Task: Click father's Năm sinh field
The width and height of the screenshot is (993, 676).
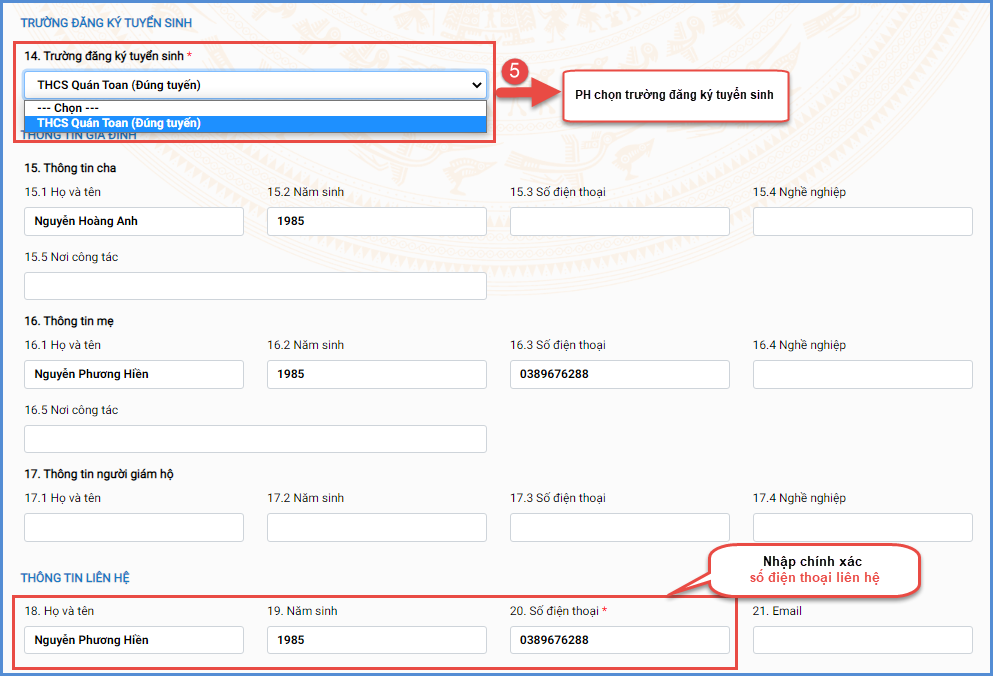Action: click(x=376, y=222)
